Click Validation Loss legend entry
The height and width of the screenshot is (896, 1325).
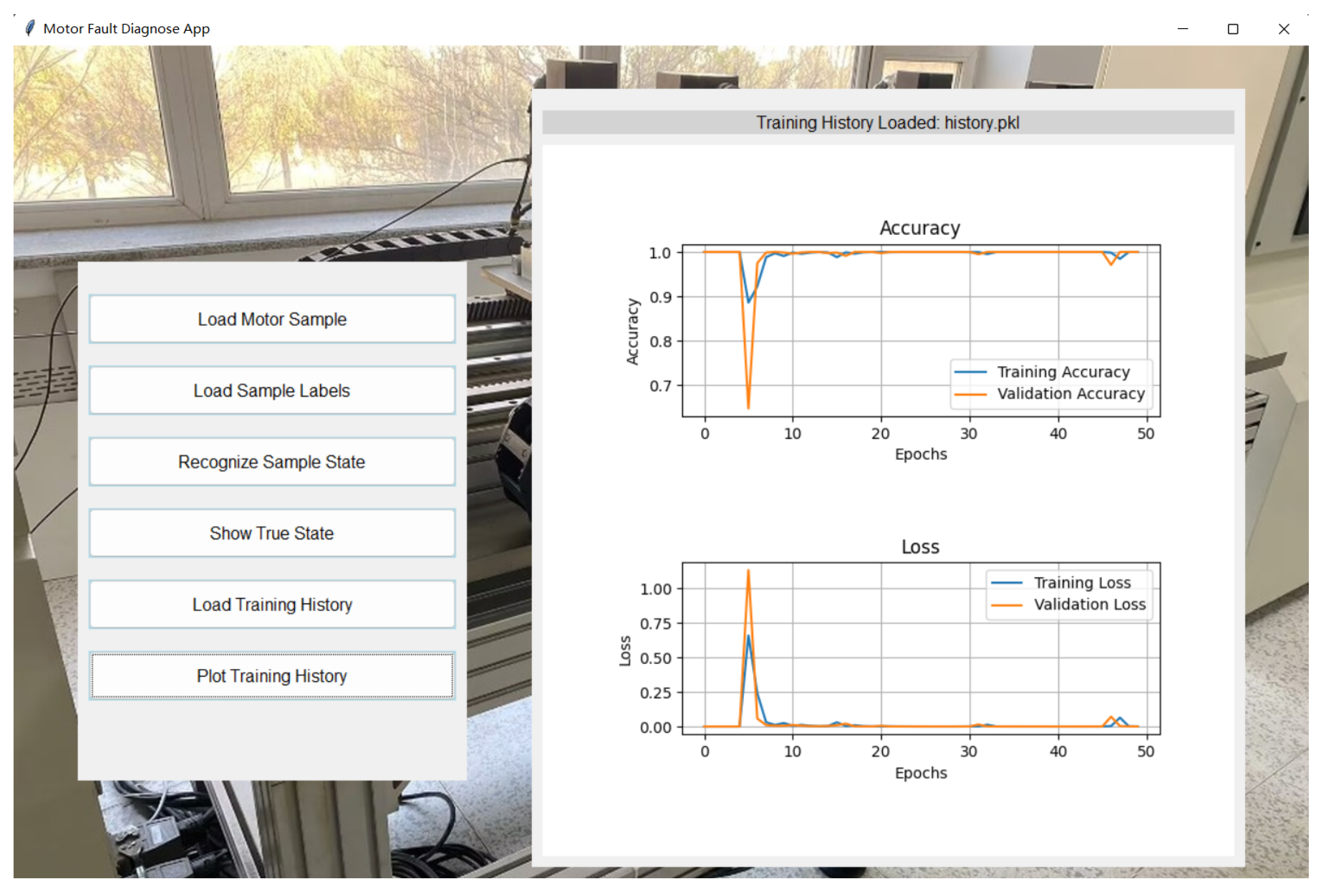[1089, 604]
